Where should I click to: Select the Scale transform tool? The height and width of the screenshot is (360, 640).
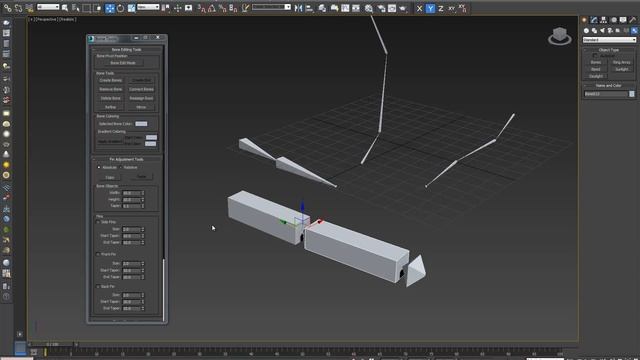131,8
